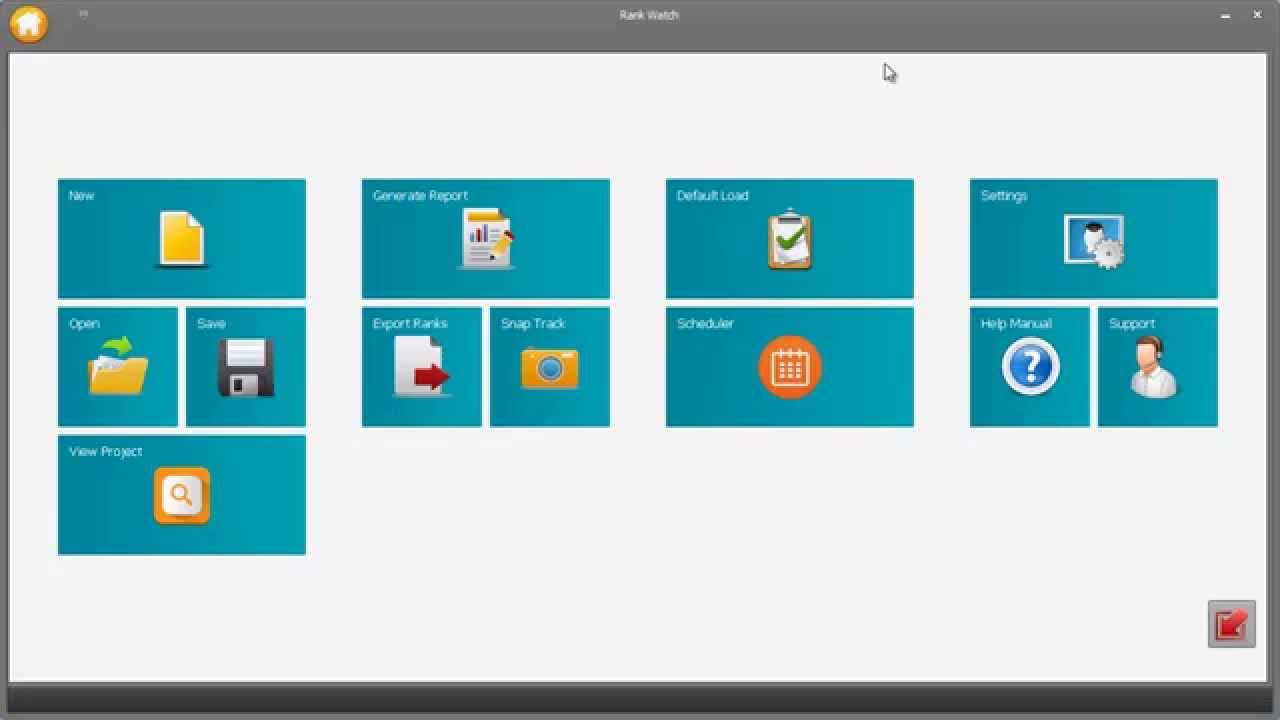Minimize the Rank Watch window
The image size is (1280, 720).
(1225, 15)
